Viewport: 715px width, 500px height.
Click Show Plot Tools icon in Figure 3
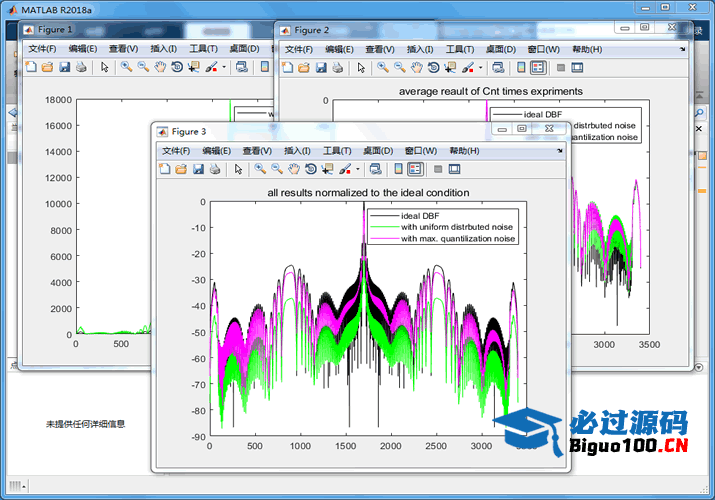point(454,169)
